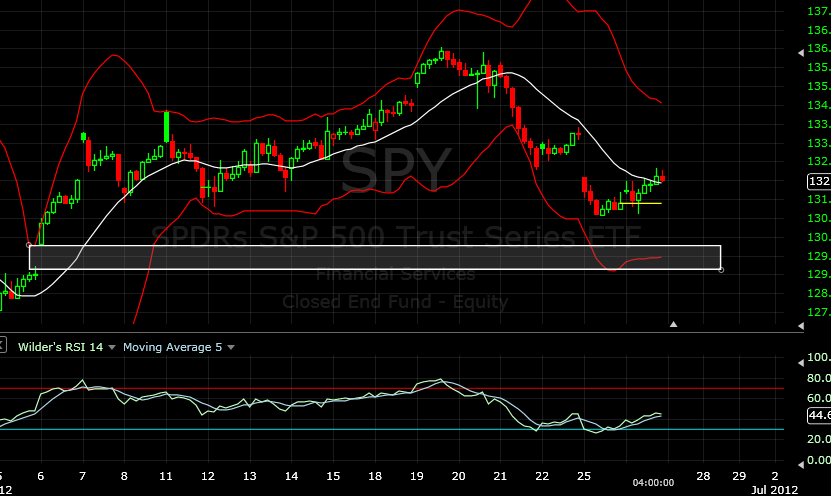Select the short yellow horizontal line drawing

(x=640, y=203)
